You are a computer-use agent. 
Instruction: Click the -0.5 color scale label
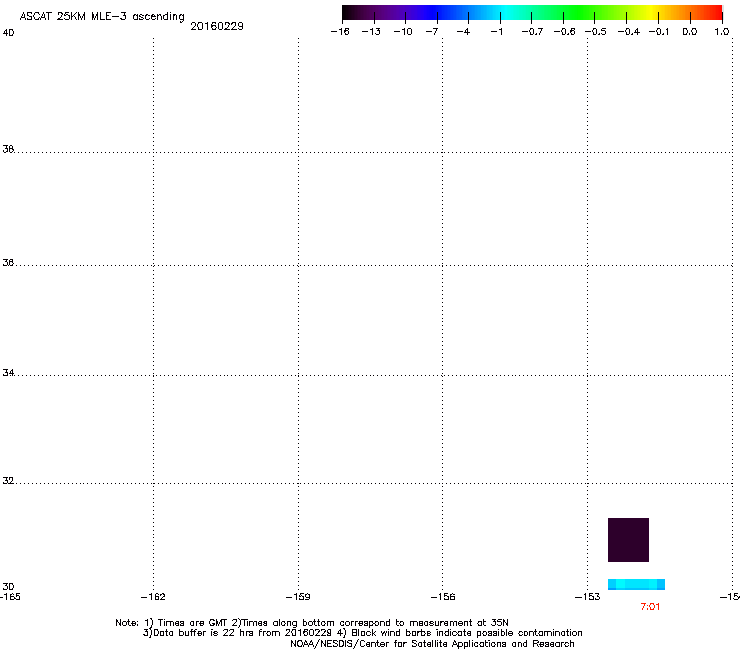click(596, 32)
